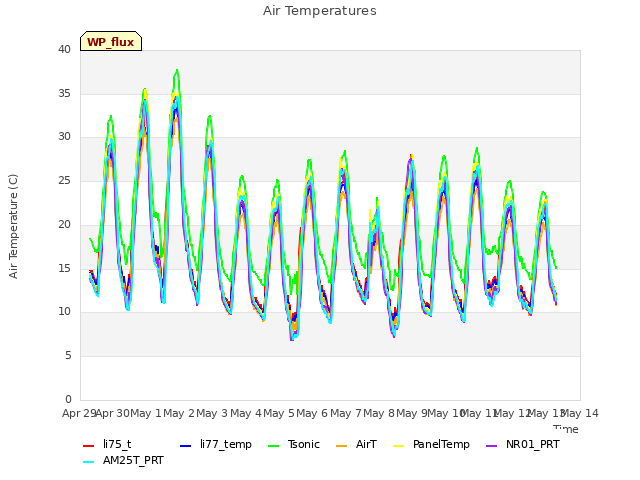Click the Time x-axis title
Image resolution: width=640 pixels, height=480 pixels.
pos(566,429)
